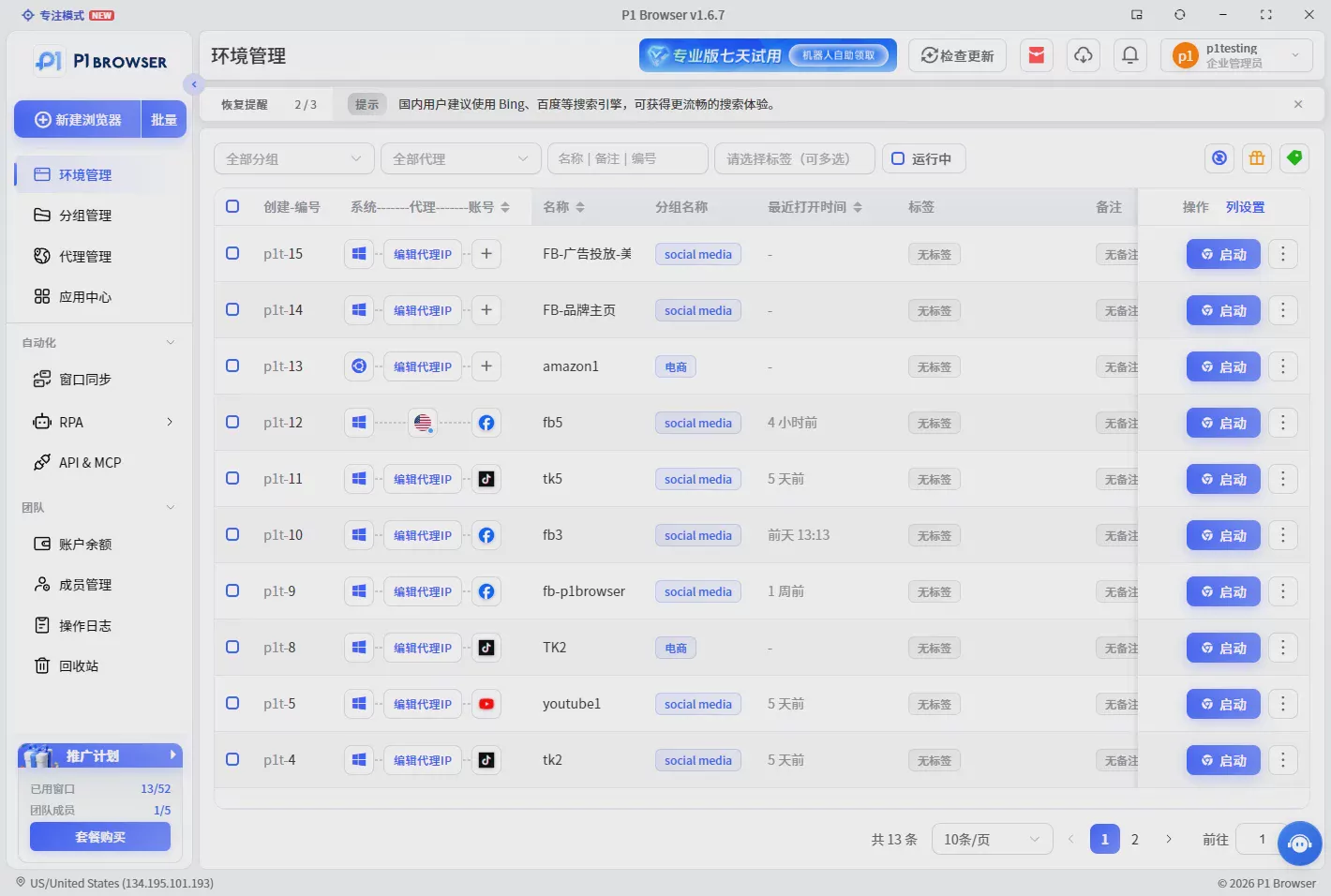Open more options for row p1t-9
Viewport: 1331px width, 896px height.
1283,591
